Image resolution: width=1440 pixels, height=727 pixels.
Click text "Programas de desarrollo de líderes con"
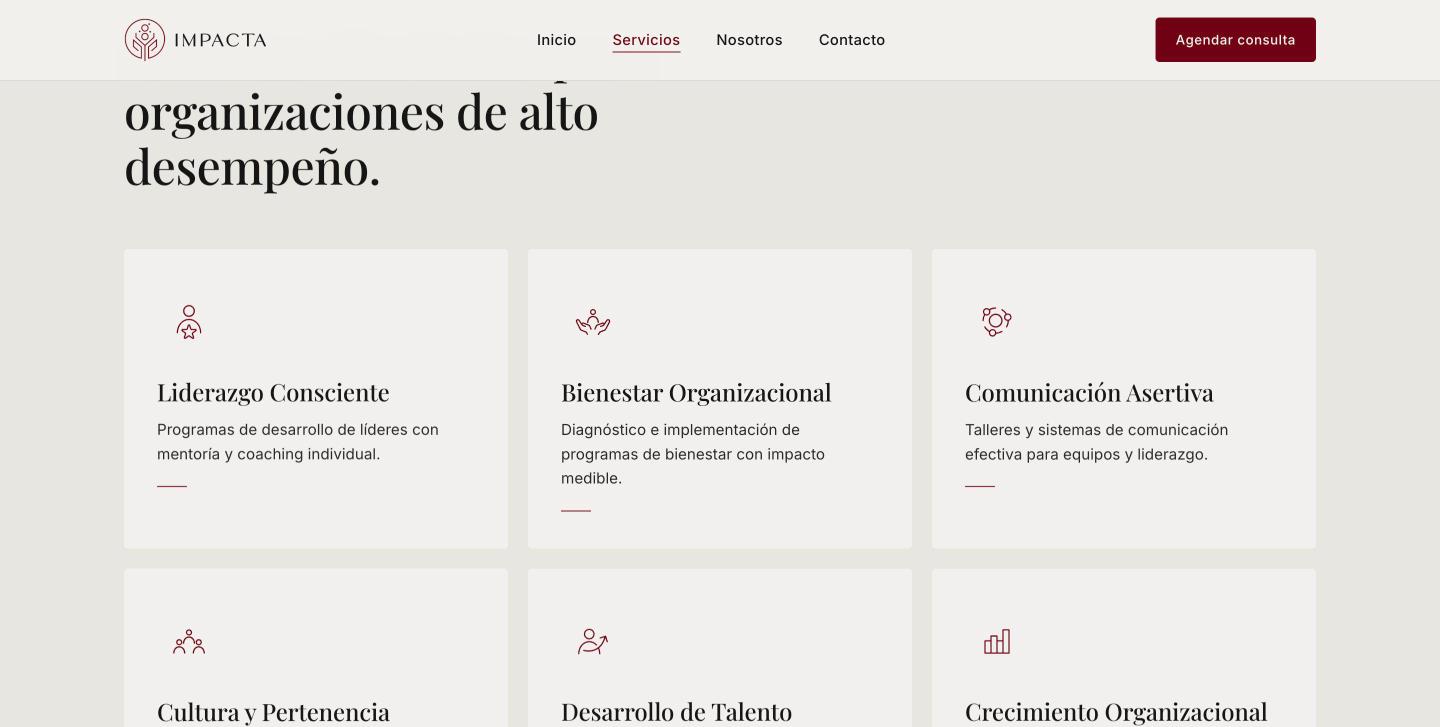coord(298,430)
